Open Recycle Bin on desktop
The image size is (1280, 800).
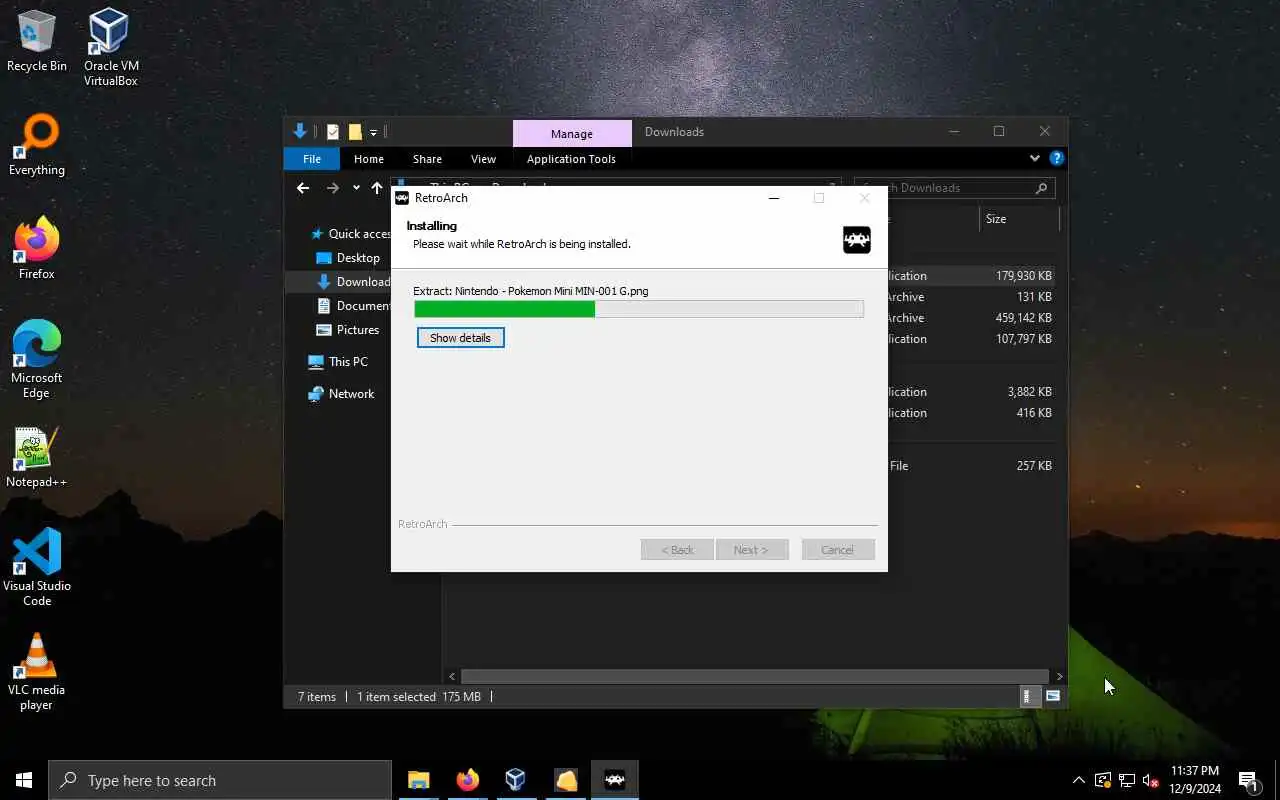tap(37, 42)
